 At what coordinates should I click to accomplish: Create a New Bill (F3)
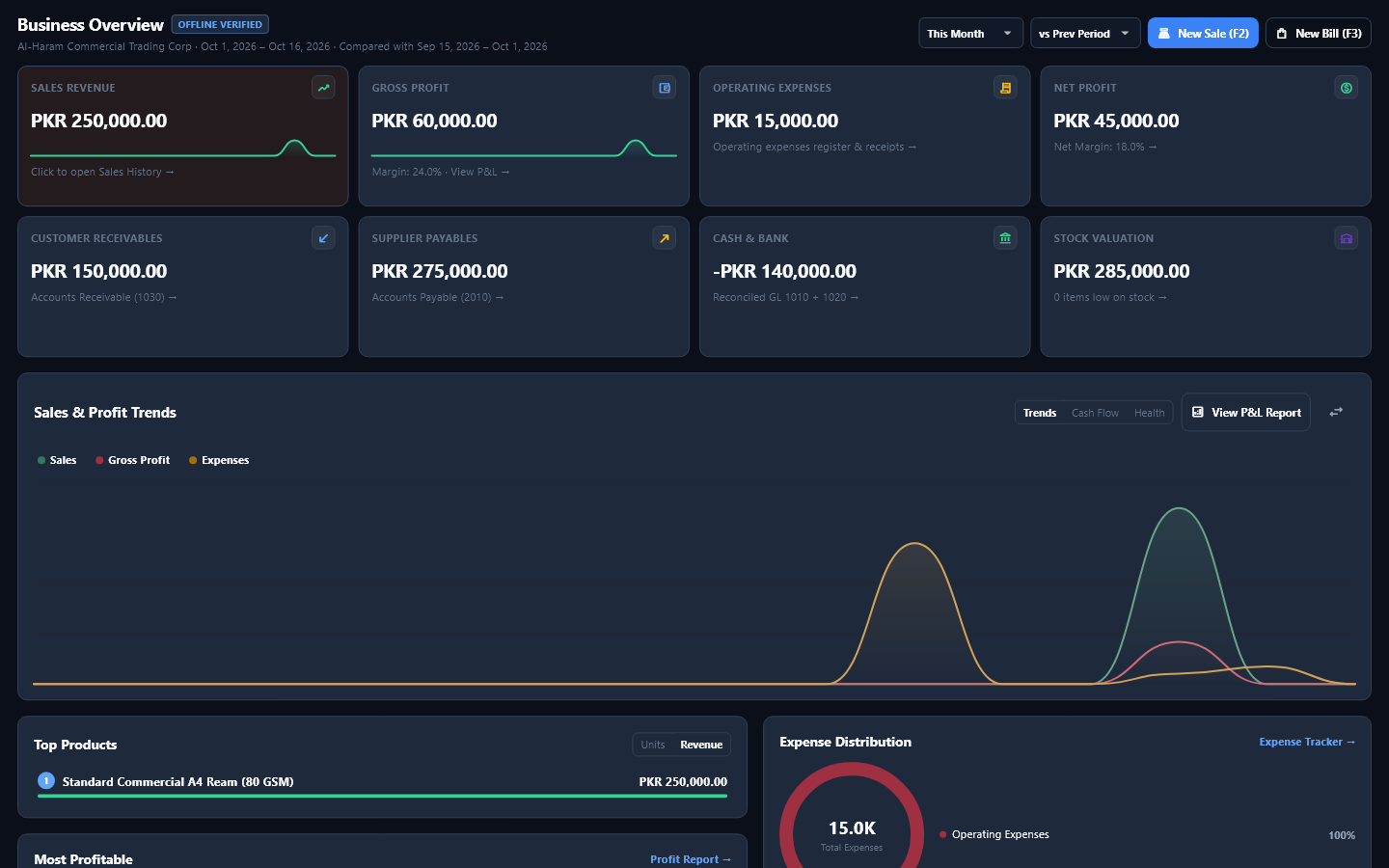pos(1319,33)
